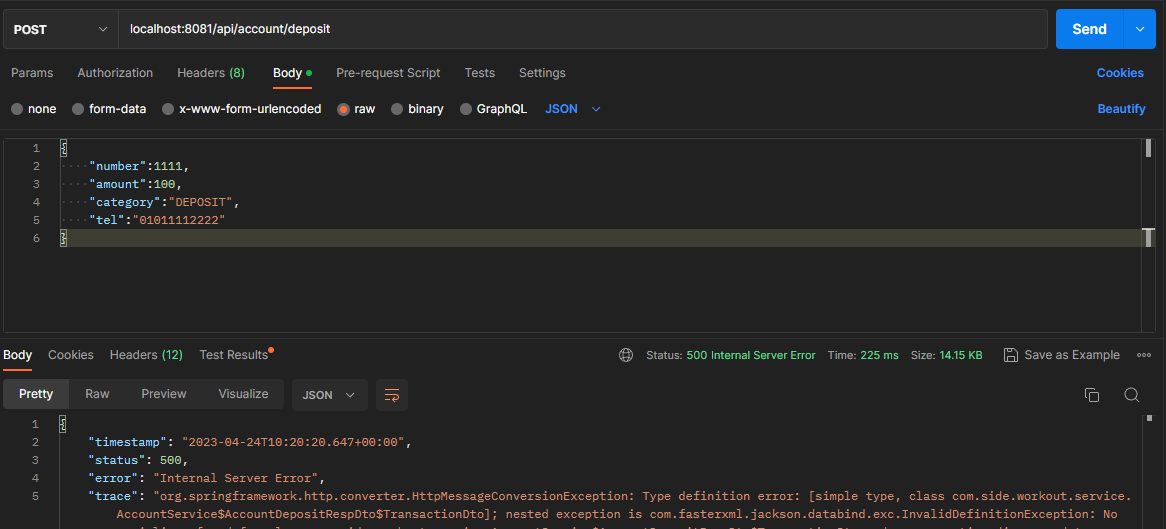Image resolution: width=1166 pixels, height=529 pixels.
Task: Expand the Send button arrow dropdown
Action: [1140, 29]
